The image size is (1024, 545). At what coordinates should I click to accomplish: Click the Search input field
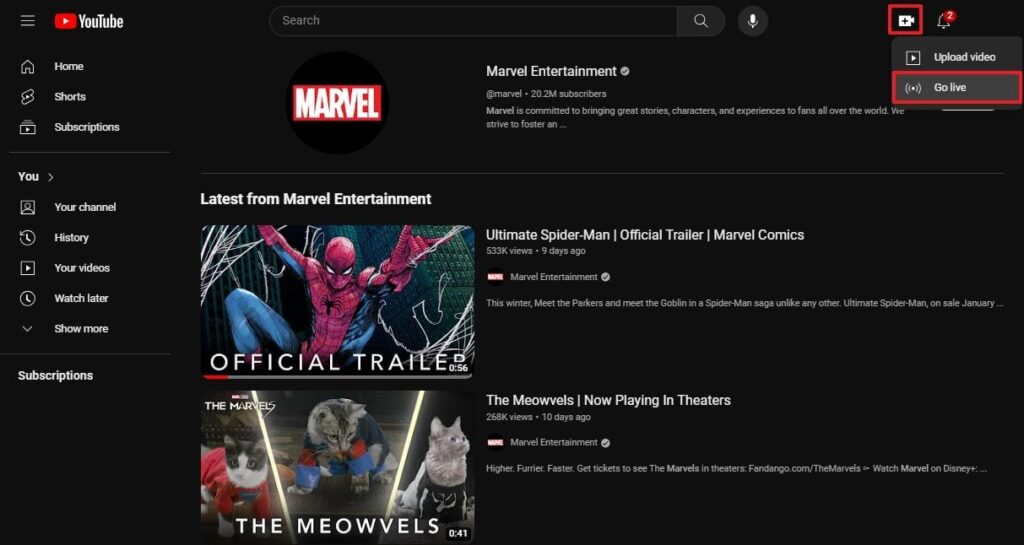473,21
